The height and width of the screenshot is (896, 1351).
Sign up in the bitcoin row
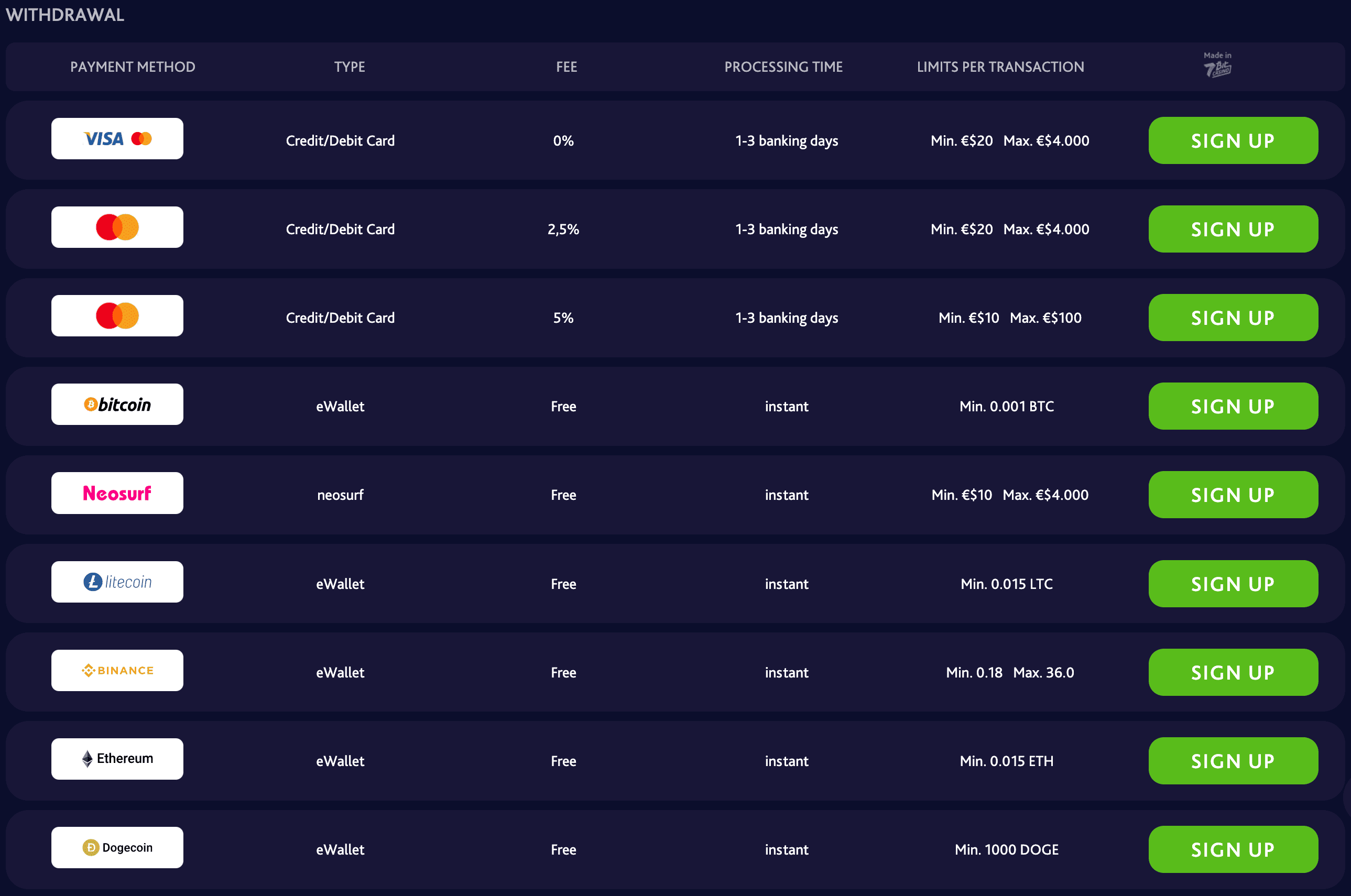click(x=1233, y=406)
